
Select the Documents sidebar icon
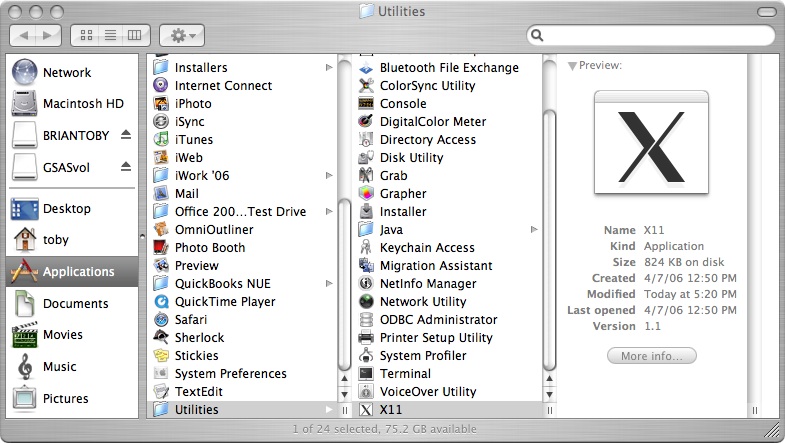pyautogui.click(x=25, y=303)
